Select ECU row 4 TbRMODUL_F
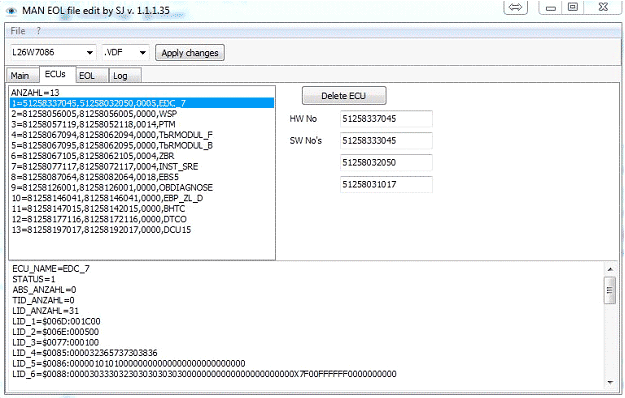Viewport: 625px width, 398px height. pos(142,135)
